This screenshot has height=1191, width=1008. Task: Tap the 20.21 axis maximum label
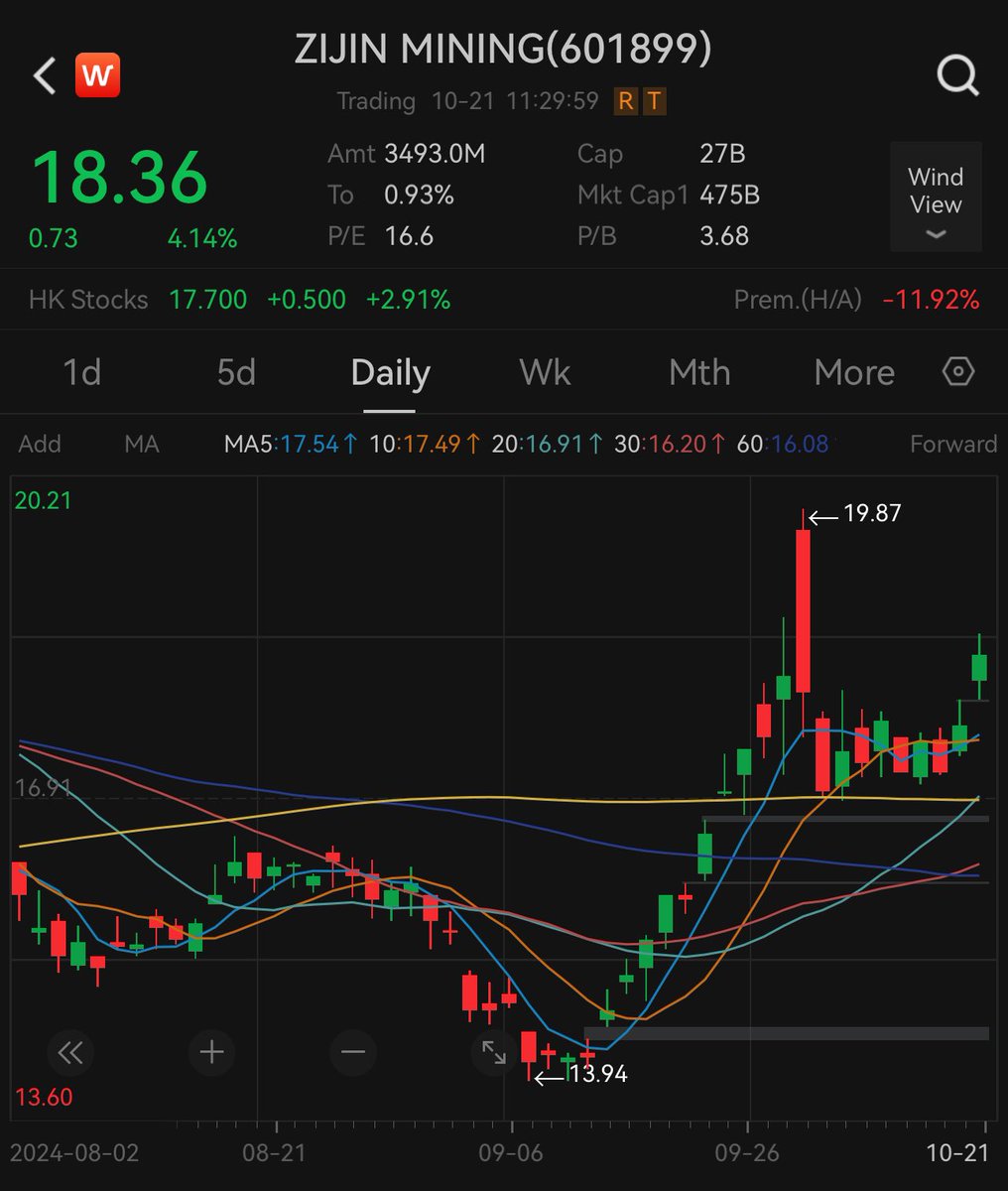pos(44,500)
